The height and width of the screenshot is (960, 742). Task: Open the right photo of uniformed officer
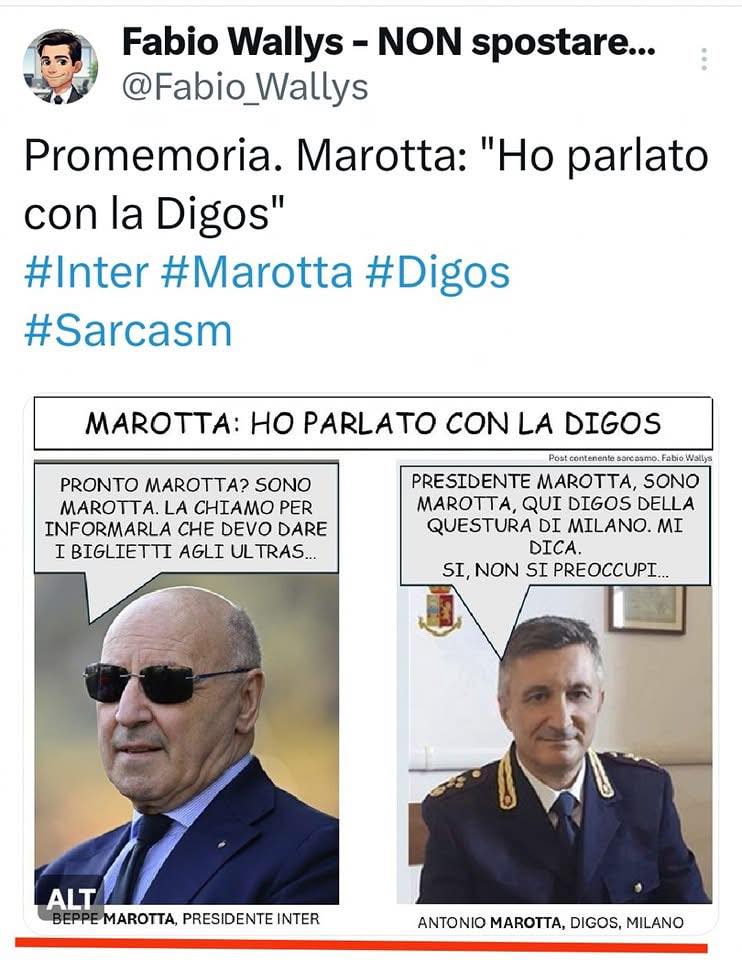tap(554, 744)
